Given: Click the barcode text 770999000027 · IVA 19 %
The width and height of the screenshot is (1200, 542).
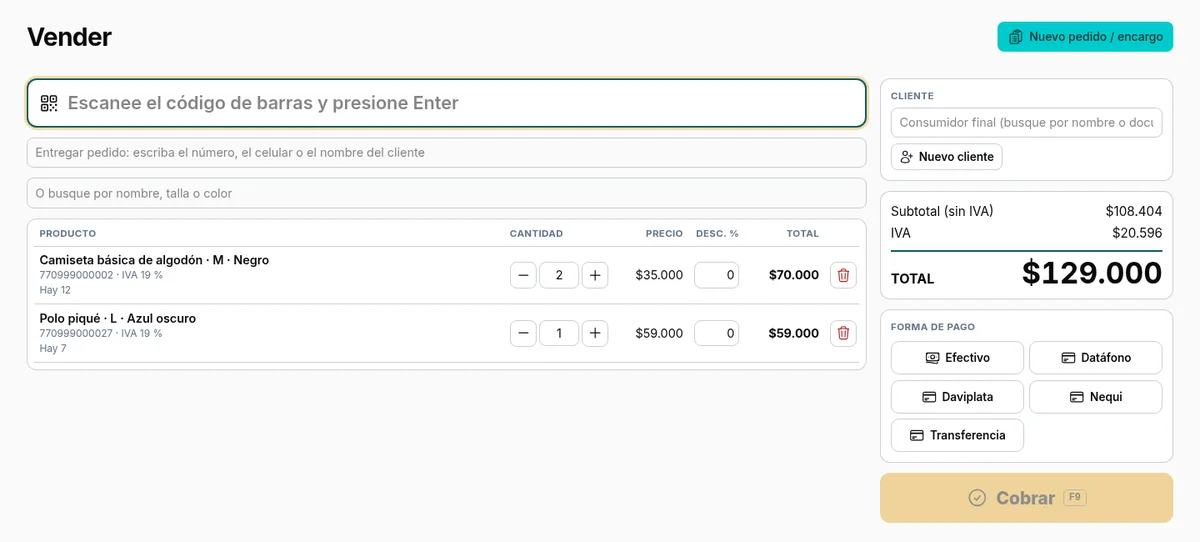Looking at the screenshot, I should tap(101, 333).
